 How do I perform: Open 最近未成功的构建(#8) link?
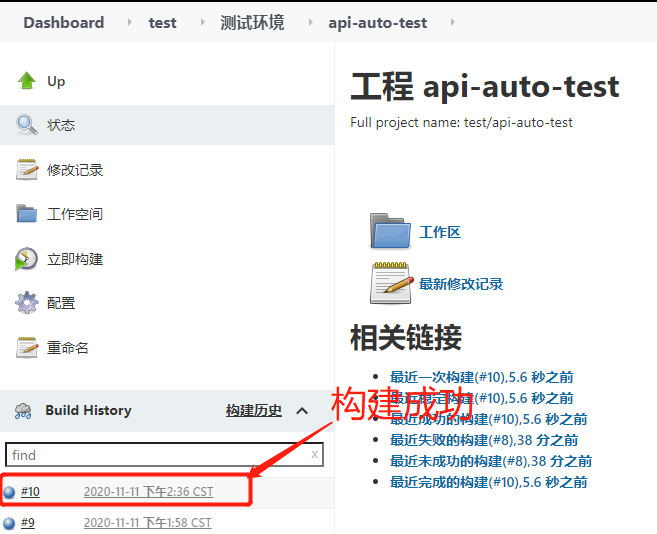(x=491, y=461)
